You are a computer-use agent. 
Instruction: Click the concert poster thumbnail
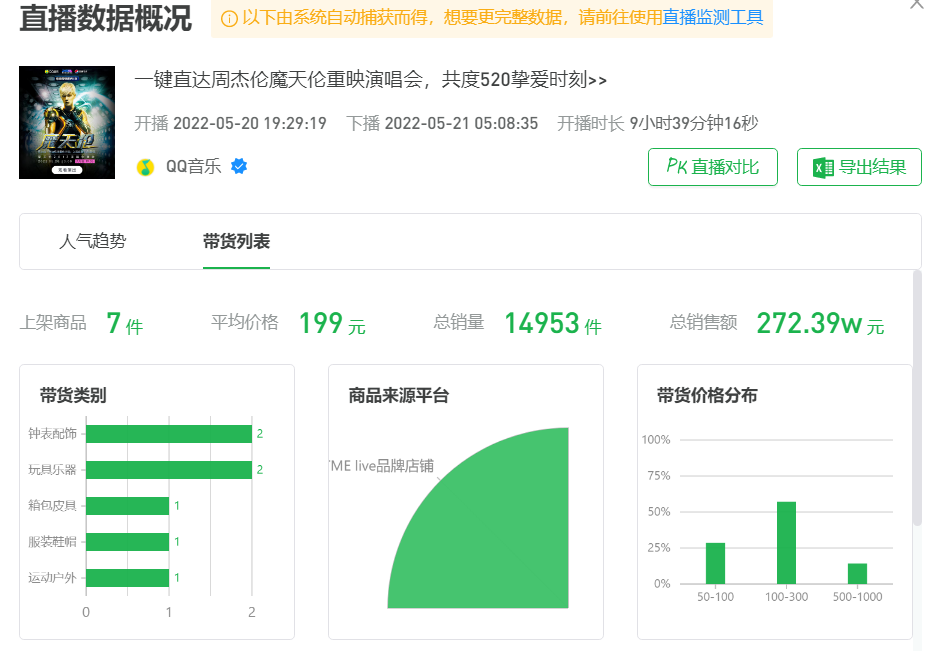tap(67, 123)
